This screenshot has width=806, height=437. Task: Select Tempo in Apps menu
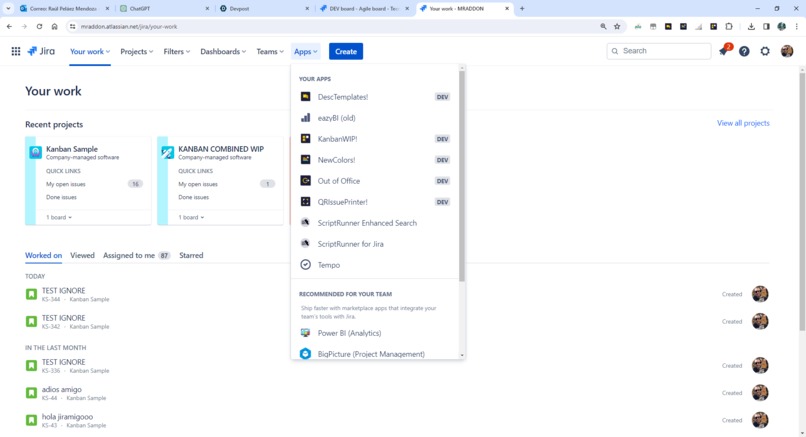(375, 265)
